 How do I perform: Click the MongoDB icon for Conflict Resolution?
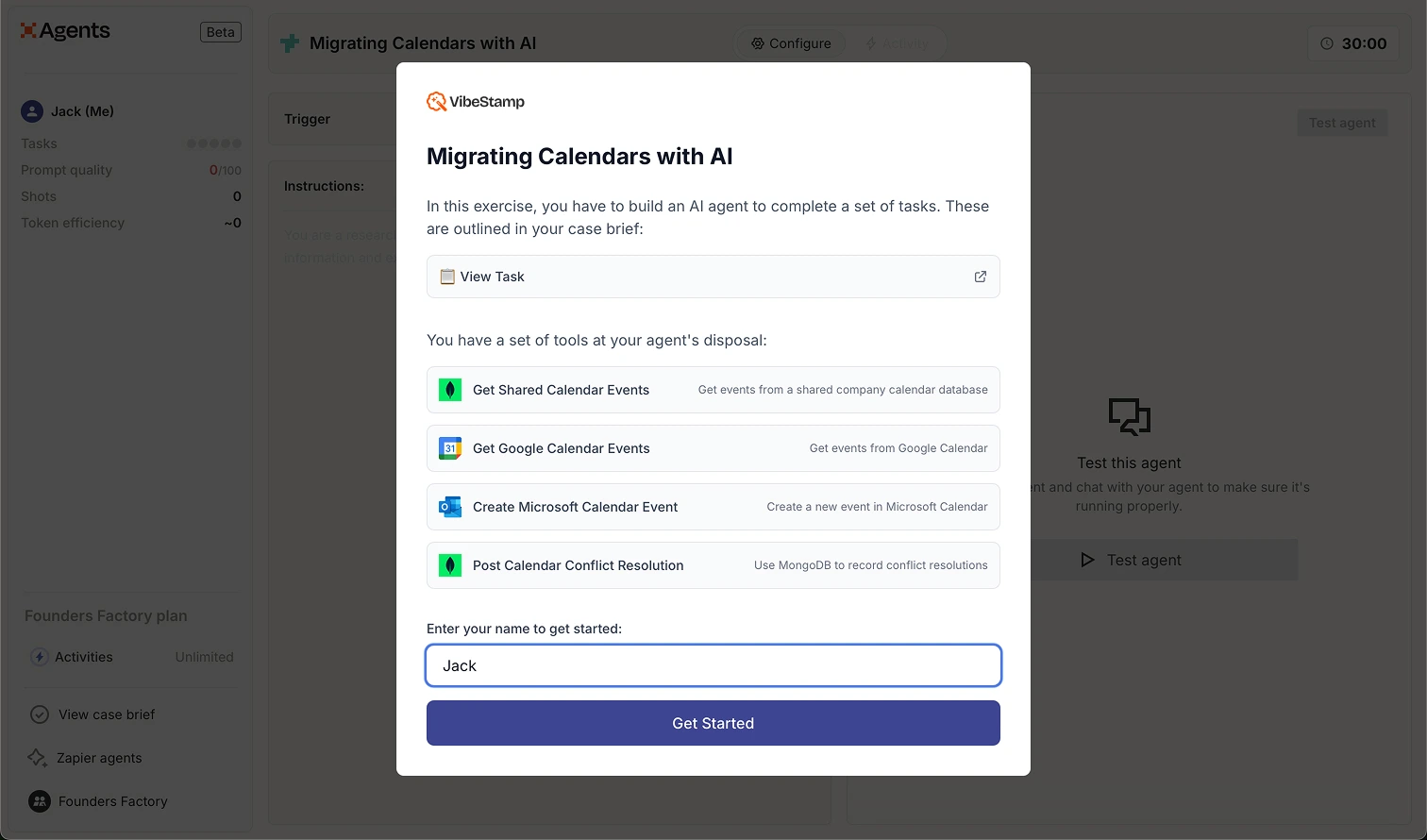[x=450, y=565]
